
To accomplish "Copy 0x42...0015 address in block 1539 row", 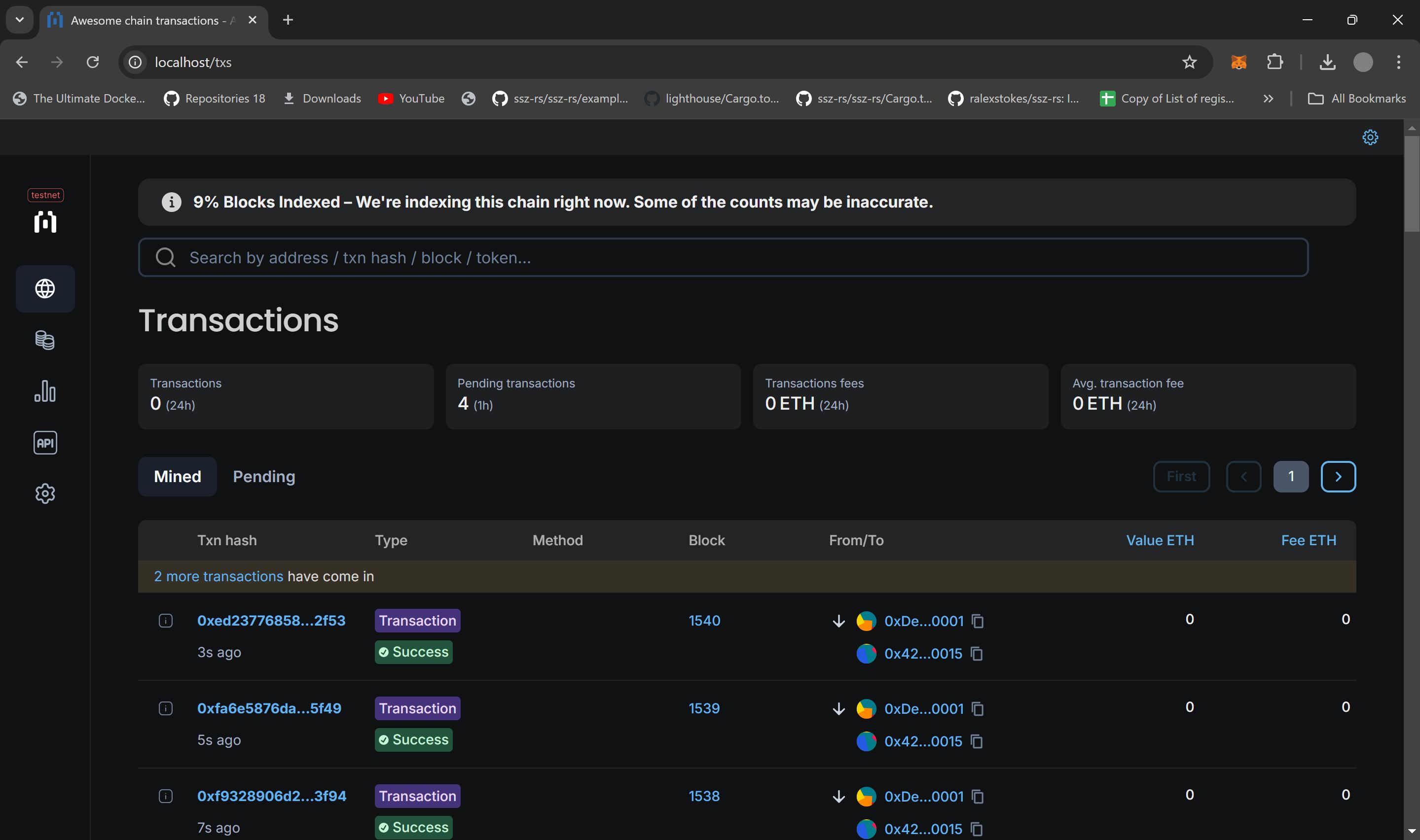I will (977, 741).
